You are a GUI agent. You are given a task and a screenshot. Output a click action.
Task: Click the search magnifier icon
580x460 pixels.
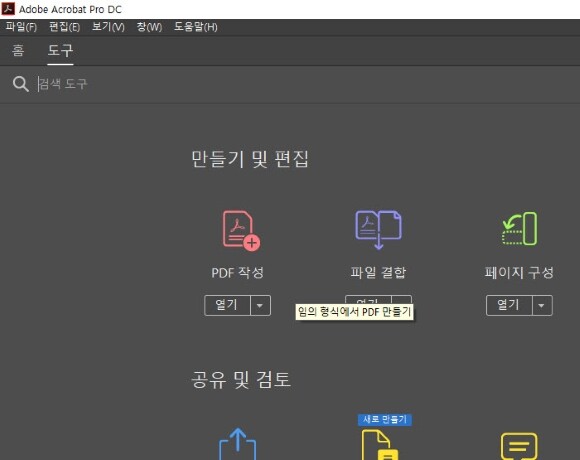coord(21,84)
